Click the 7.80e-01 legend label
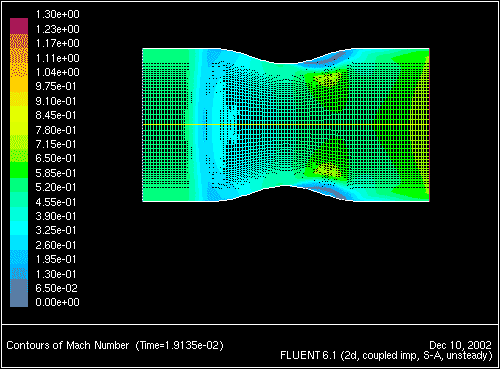The image size is (500, 369). point(56,130)
